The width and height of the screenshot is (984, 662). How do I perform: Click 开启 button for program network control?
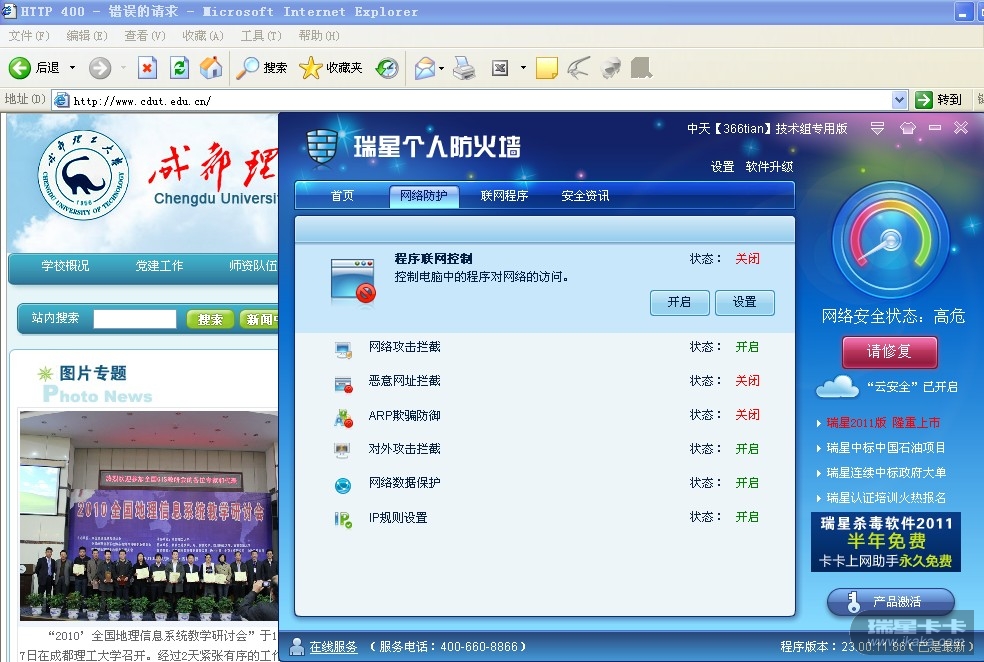tap(679, 302)
